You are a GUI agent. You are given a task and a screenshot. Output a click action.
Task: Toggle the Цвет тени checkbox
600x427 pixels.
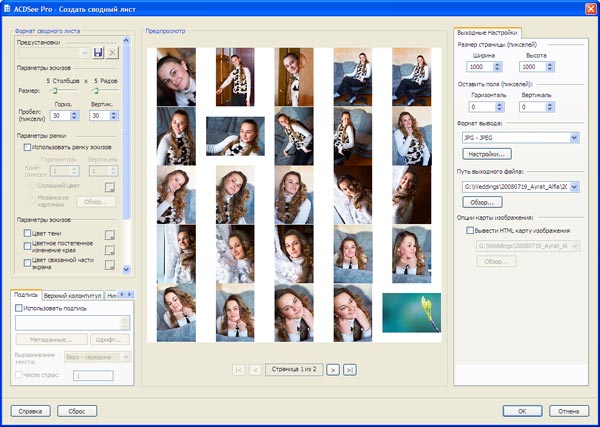click(28, 233)
